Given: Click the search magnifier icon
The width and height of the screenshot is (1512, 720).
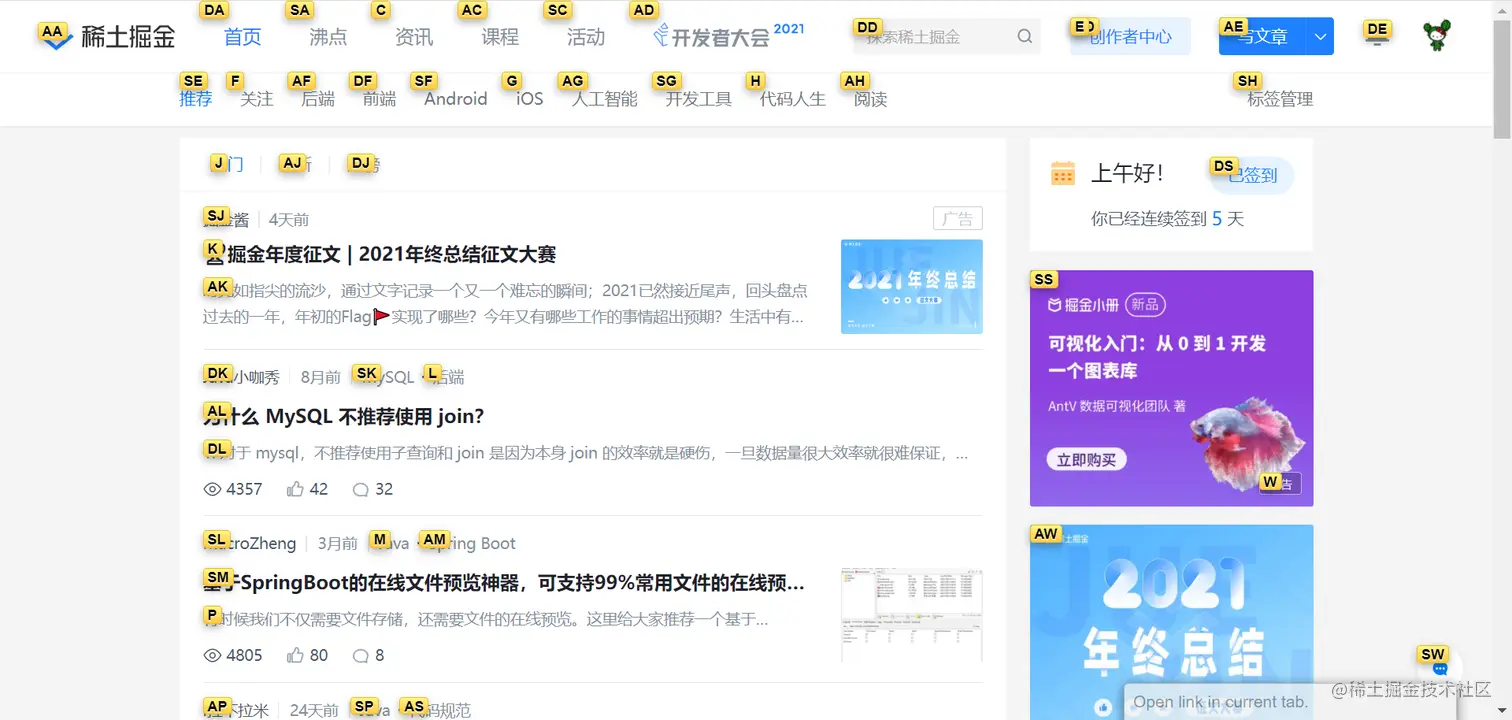Looking at the screenshot, I should click(x=1024, y=37).
